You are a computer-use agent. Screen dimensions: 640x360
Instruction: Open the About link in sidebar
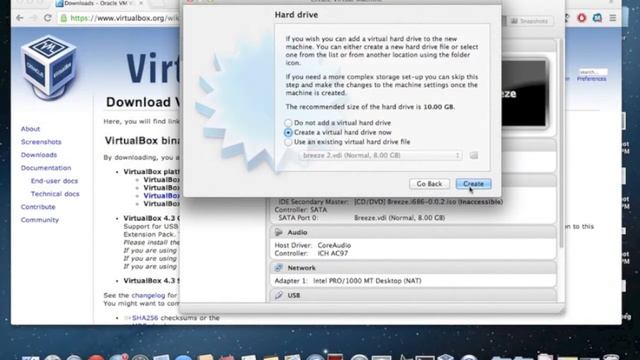(x=30, y=129)
